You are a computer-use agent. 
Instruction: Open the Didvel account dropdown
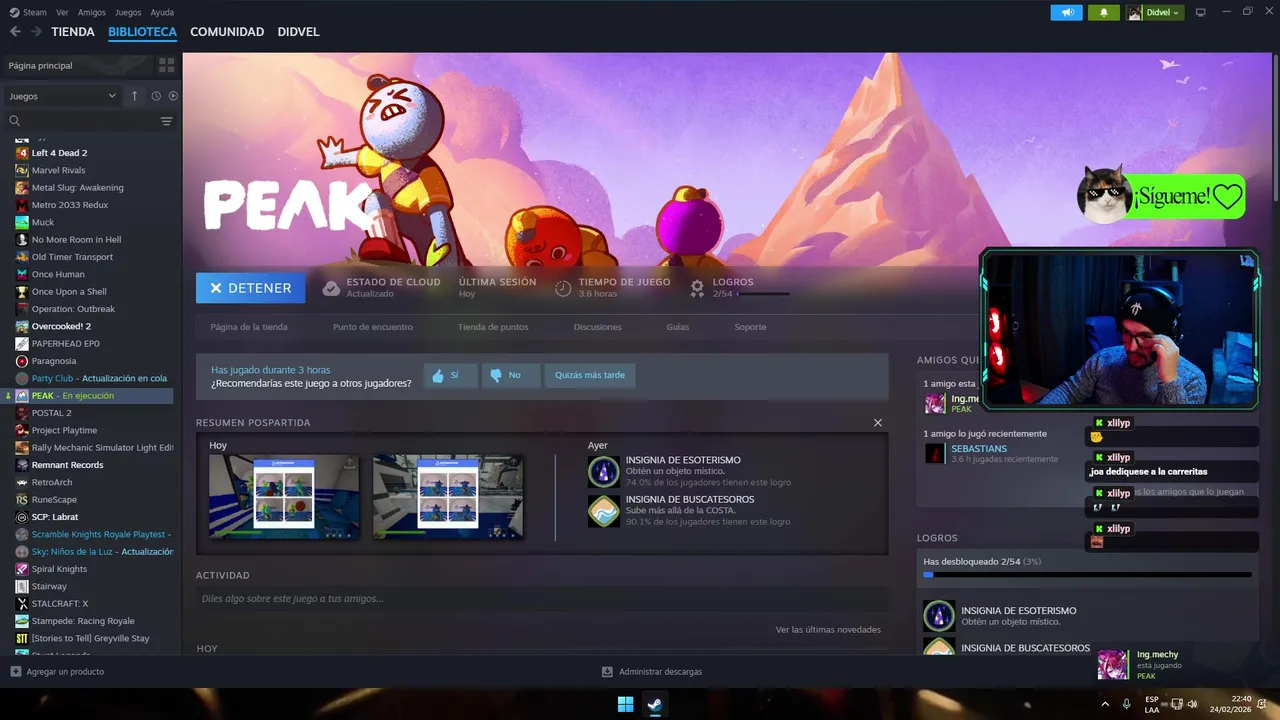tap(1155, 12)
